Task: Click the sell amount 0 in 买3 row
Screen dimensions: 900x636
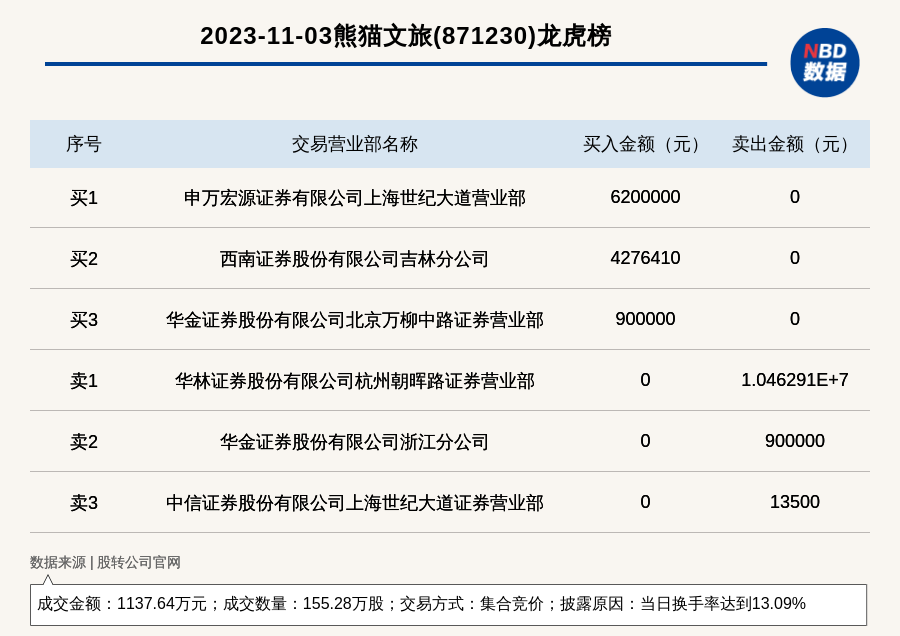Action: pos(794,319)
